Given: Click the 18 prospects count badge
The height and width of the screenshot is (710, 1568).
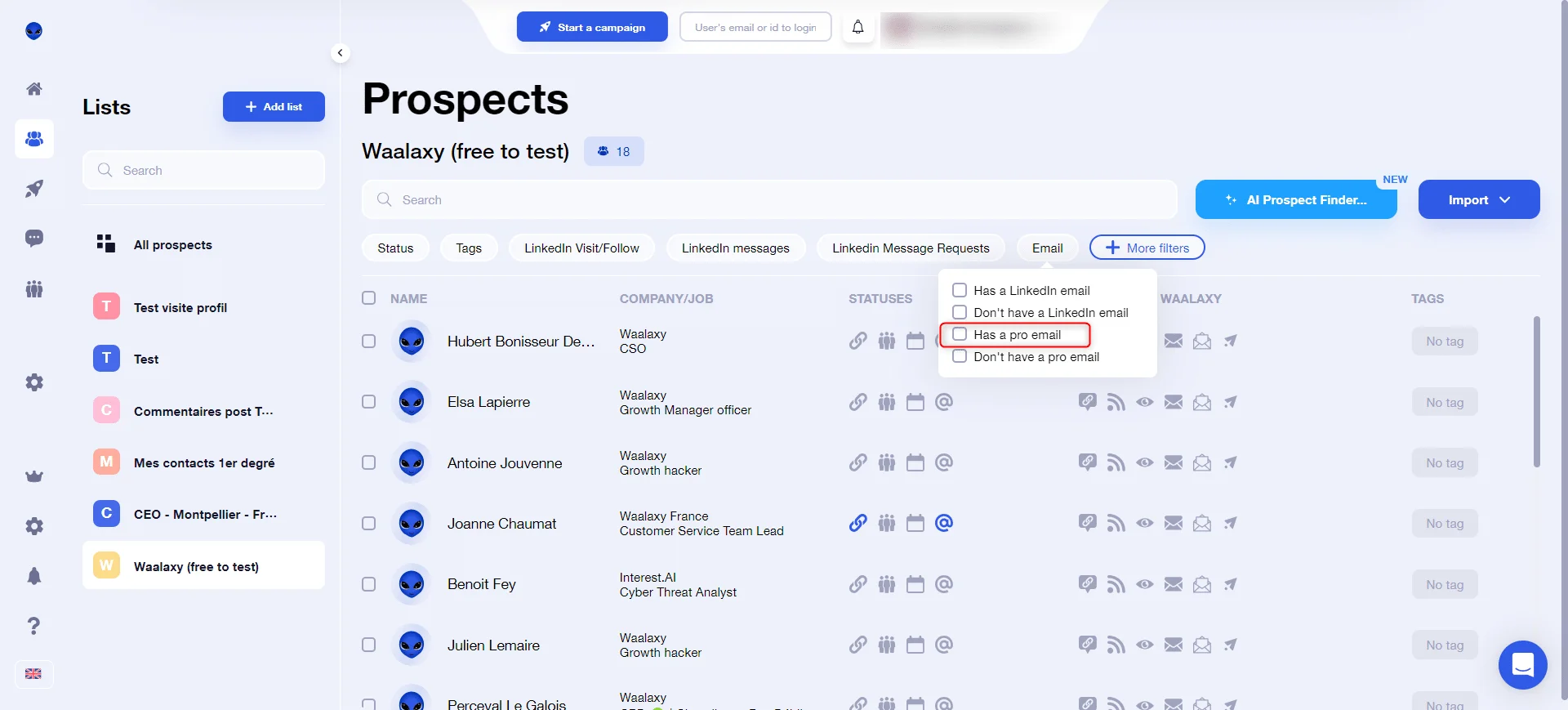Looking at the screenshot, I should tap(614, 151).
